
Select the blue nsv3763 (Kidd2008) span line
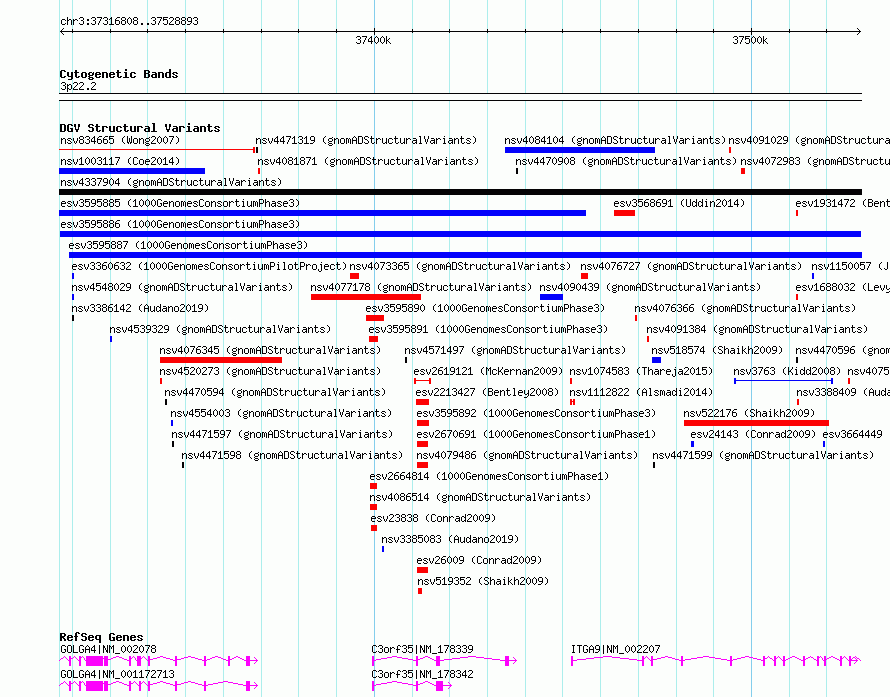tap(783, 381)
